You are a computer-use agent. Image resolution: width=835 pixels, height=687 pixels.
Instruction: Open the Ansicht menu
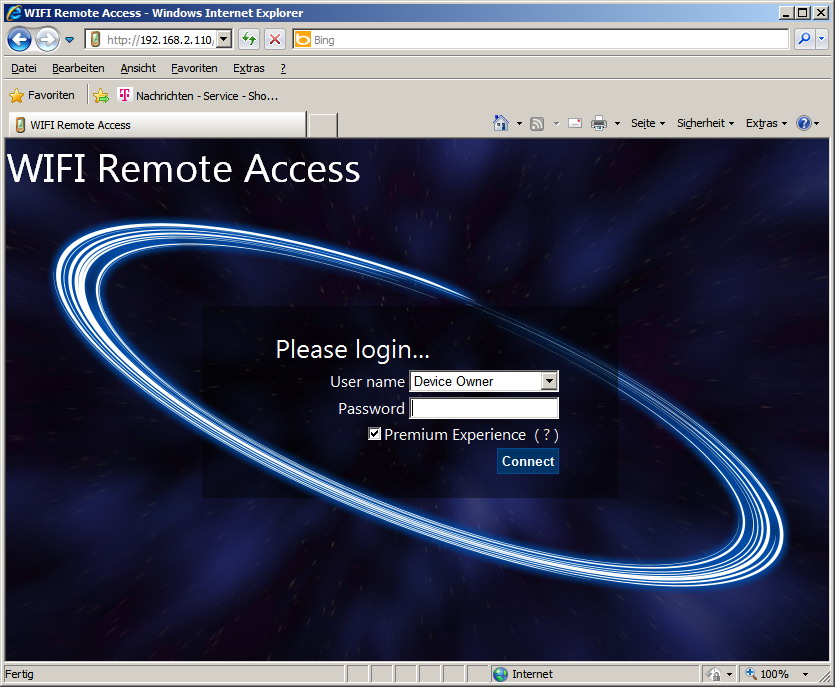138,68
